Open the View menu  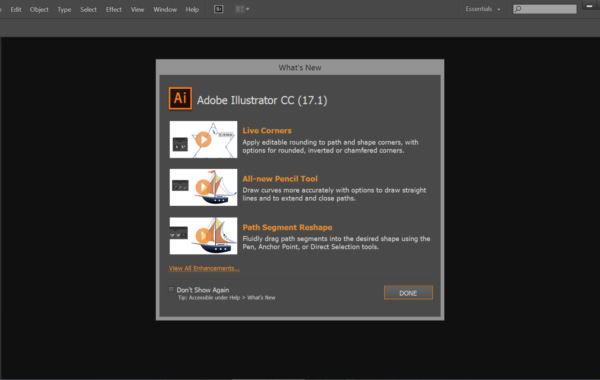click(137, 10)
